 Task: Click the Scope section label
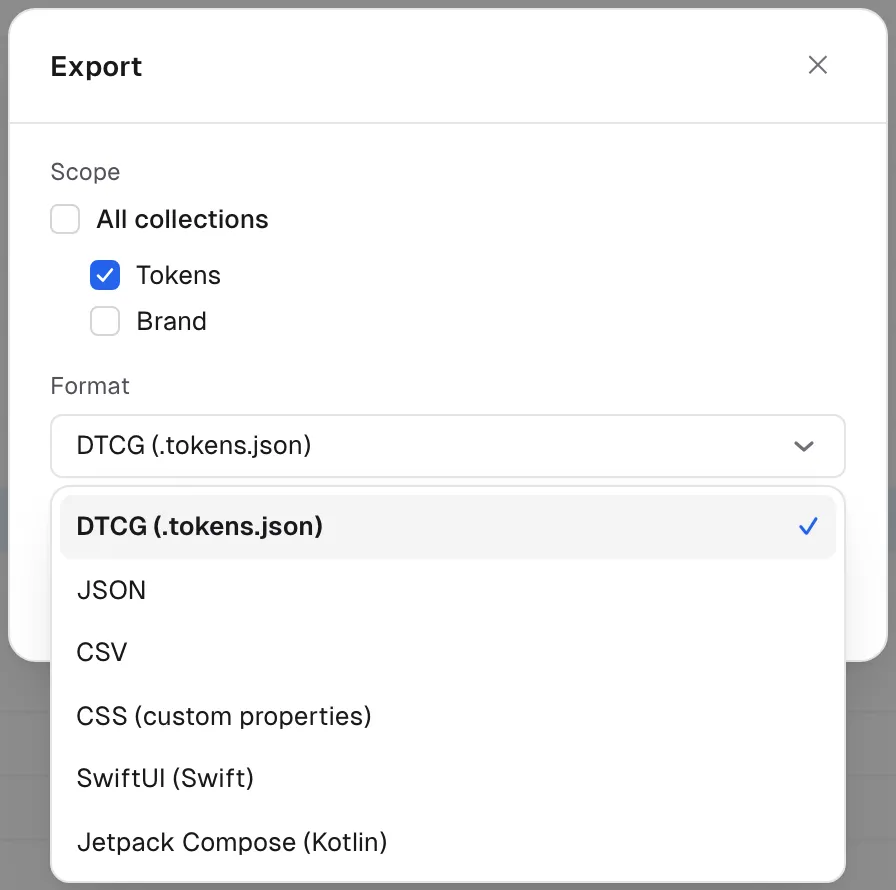tap(85, 172)
